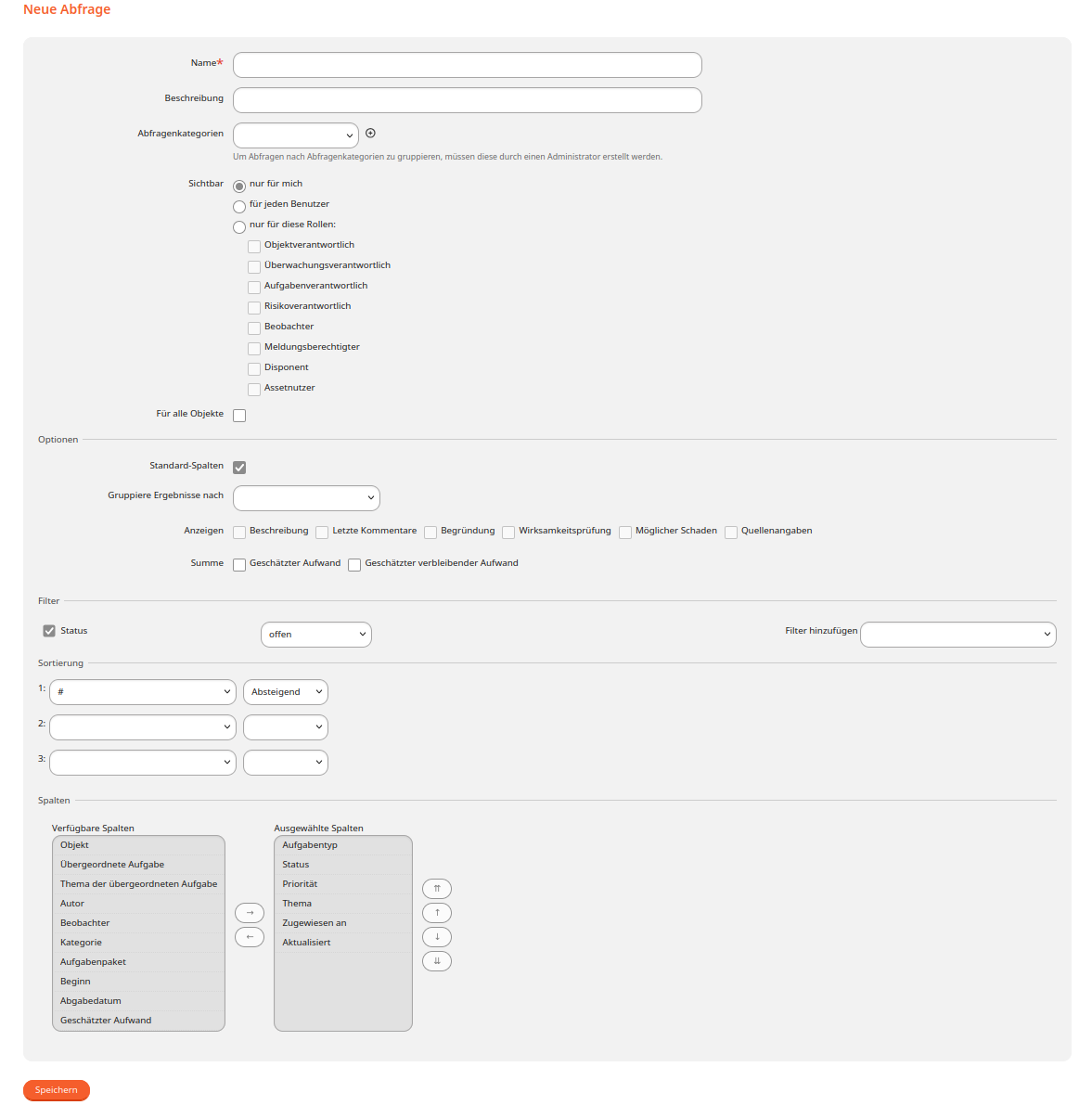Select 'Aktualisiert' in selected columns
1092x1105 pixels.
click(342, 943)
